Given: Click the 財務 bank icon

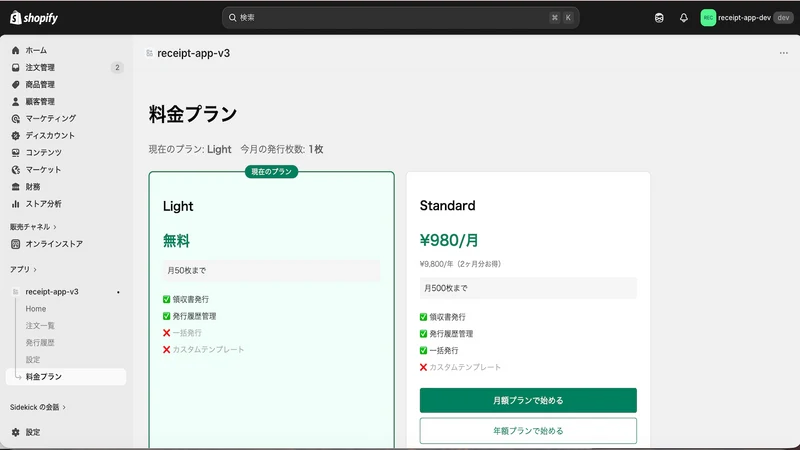Looking at the screenshot, I should [x=15, y=187].
